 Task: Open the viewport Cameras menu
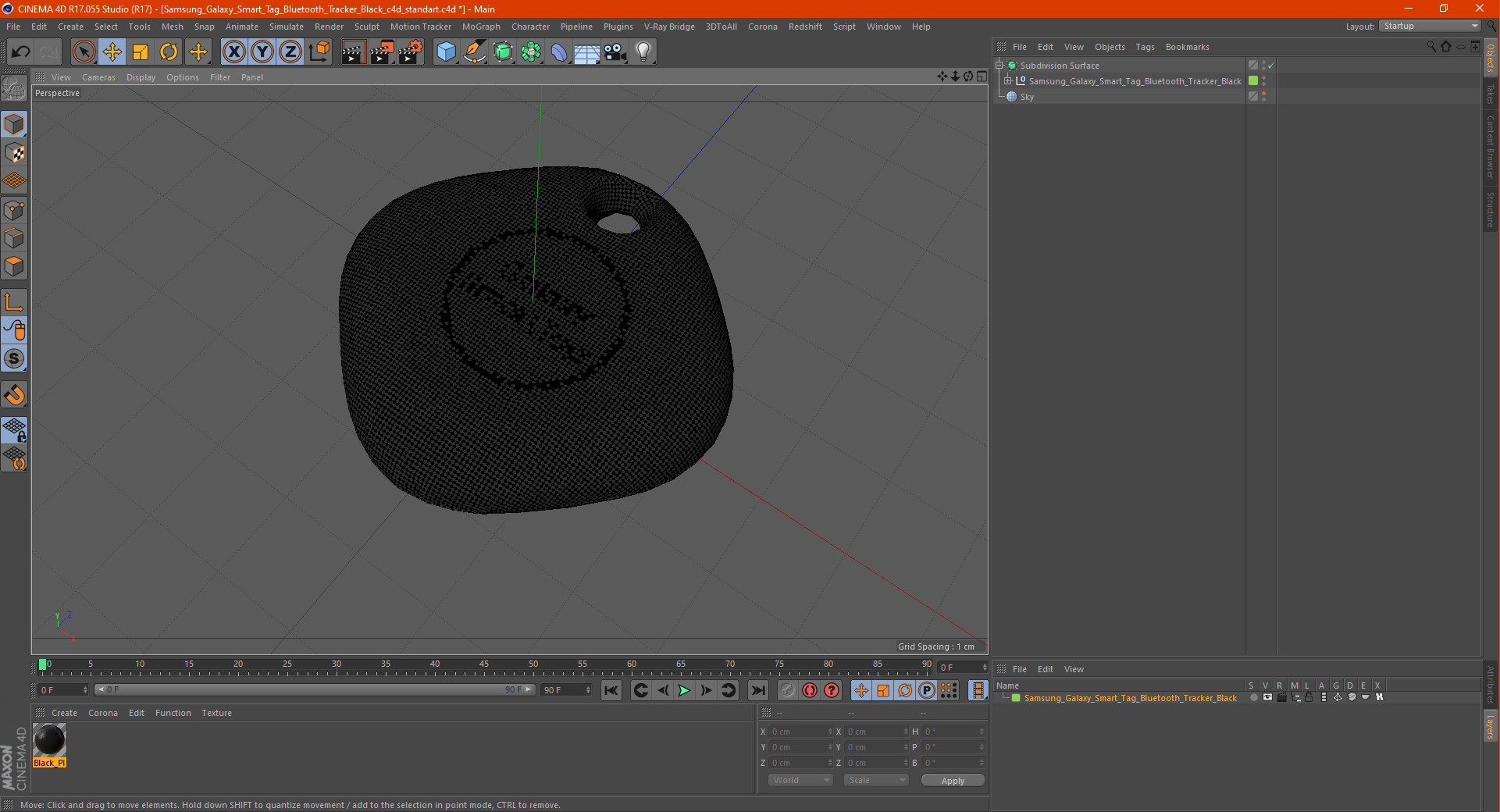click(x=98, y=77)
